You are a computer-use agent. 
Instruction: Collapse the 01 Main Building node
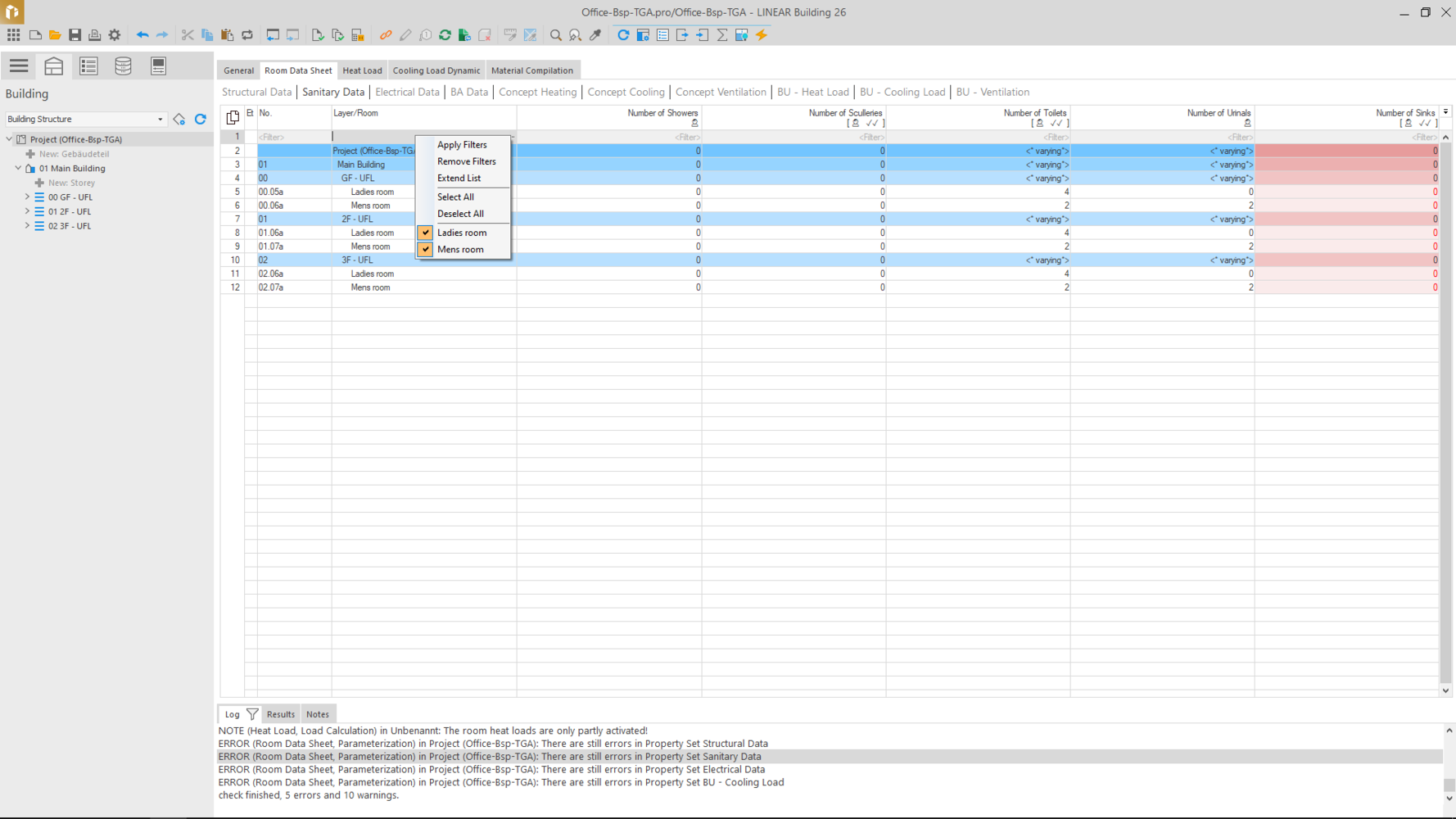tap(18, 169)
